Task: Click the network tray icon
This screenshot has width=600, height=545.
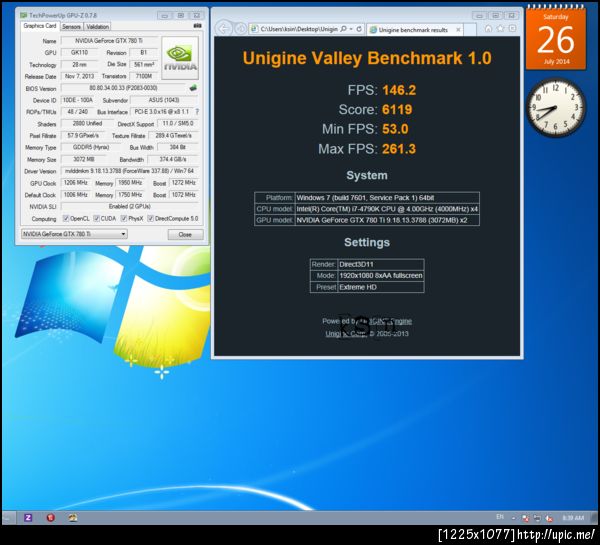Action: pyautogui.click(x=537, y=518)
